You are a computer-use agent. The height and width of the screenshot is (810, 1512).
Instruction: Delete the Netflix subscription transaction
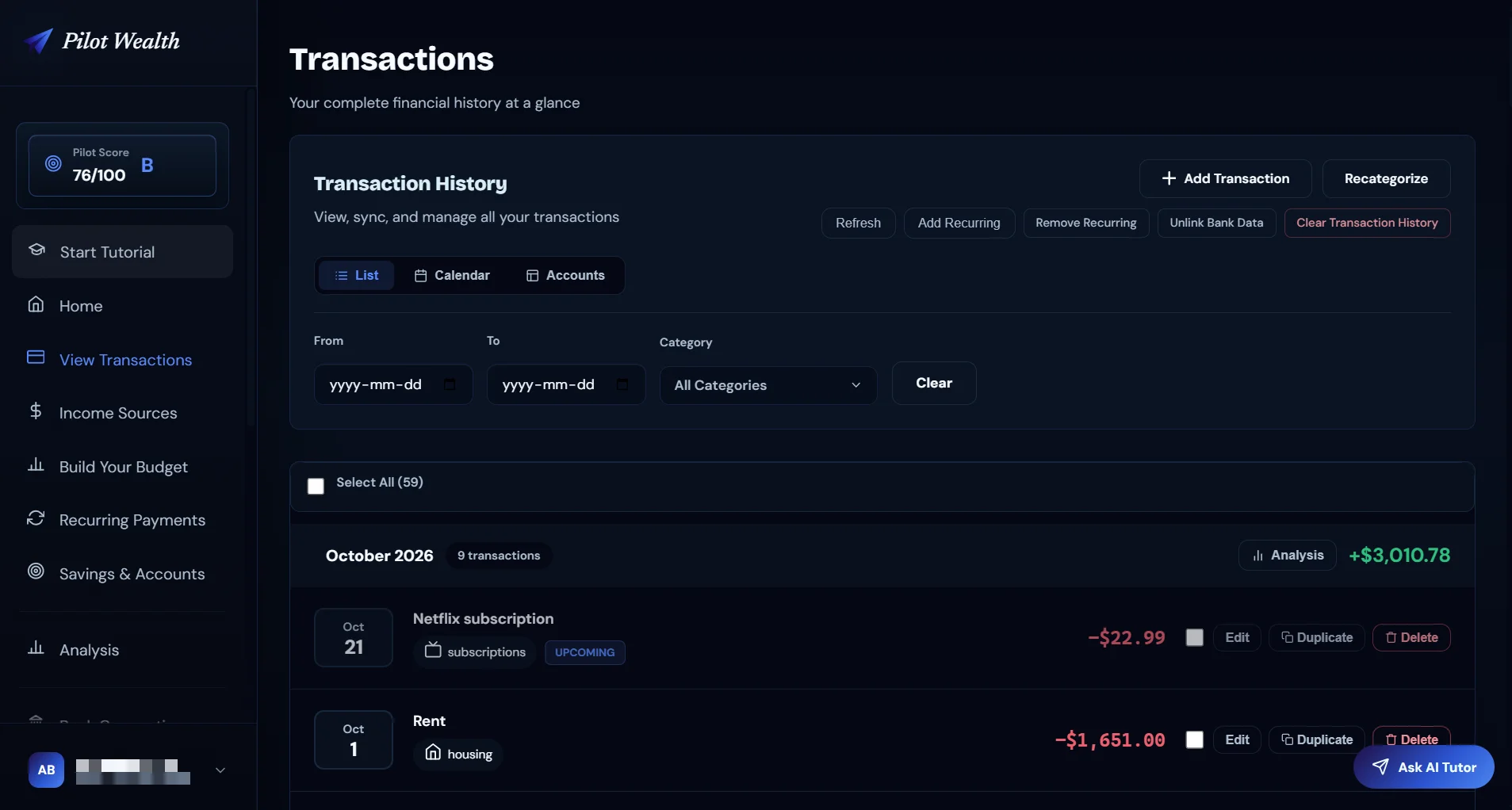click(1411, 637)
